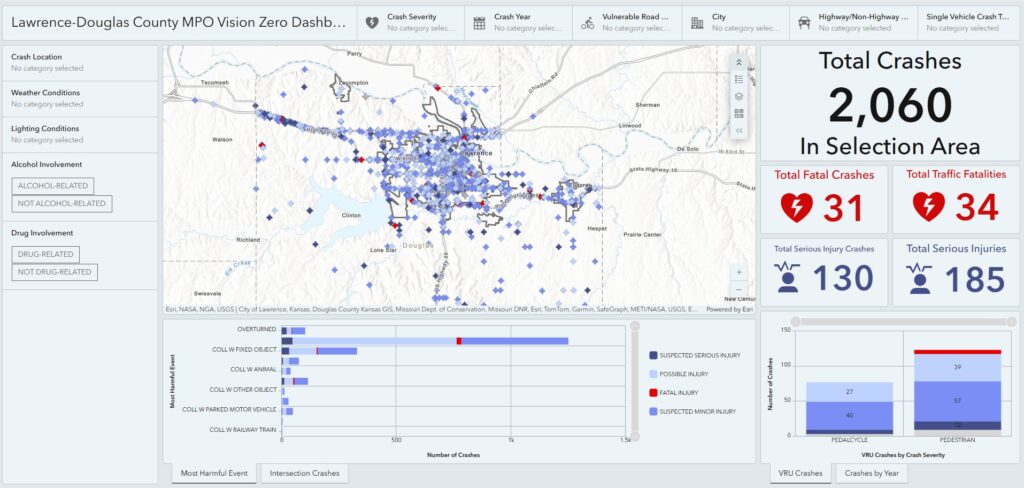Open the map legend list
The width and height of the screenshot is (1024, 488).
click(x=739, y=79)
